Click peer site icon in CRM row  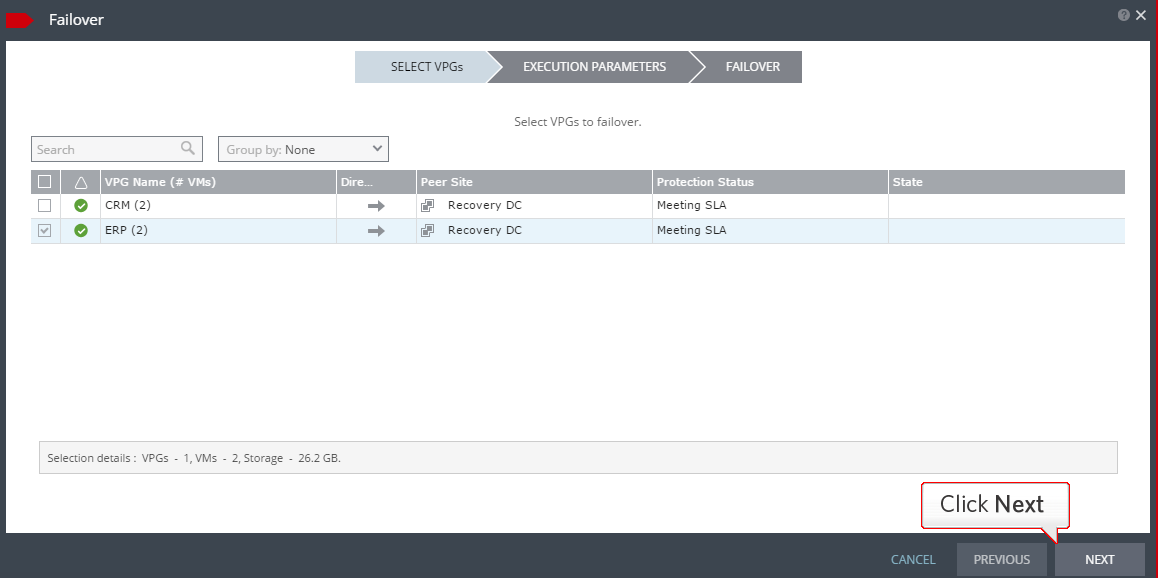[x=428, y=206]
